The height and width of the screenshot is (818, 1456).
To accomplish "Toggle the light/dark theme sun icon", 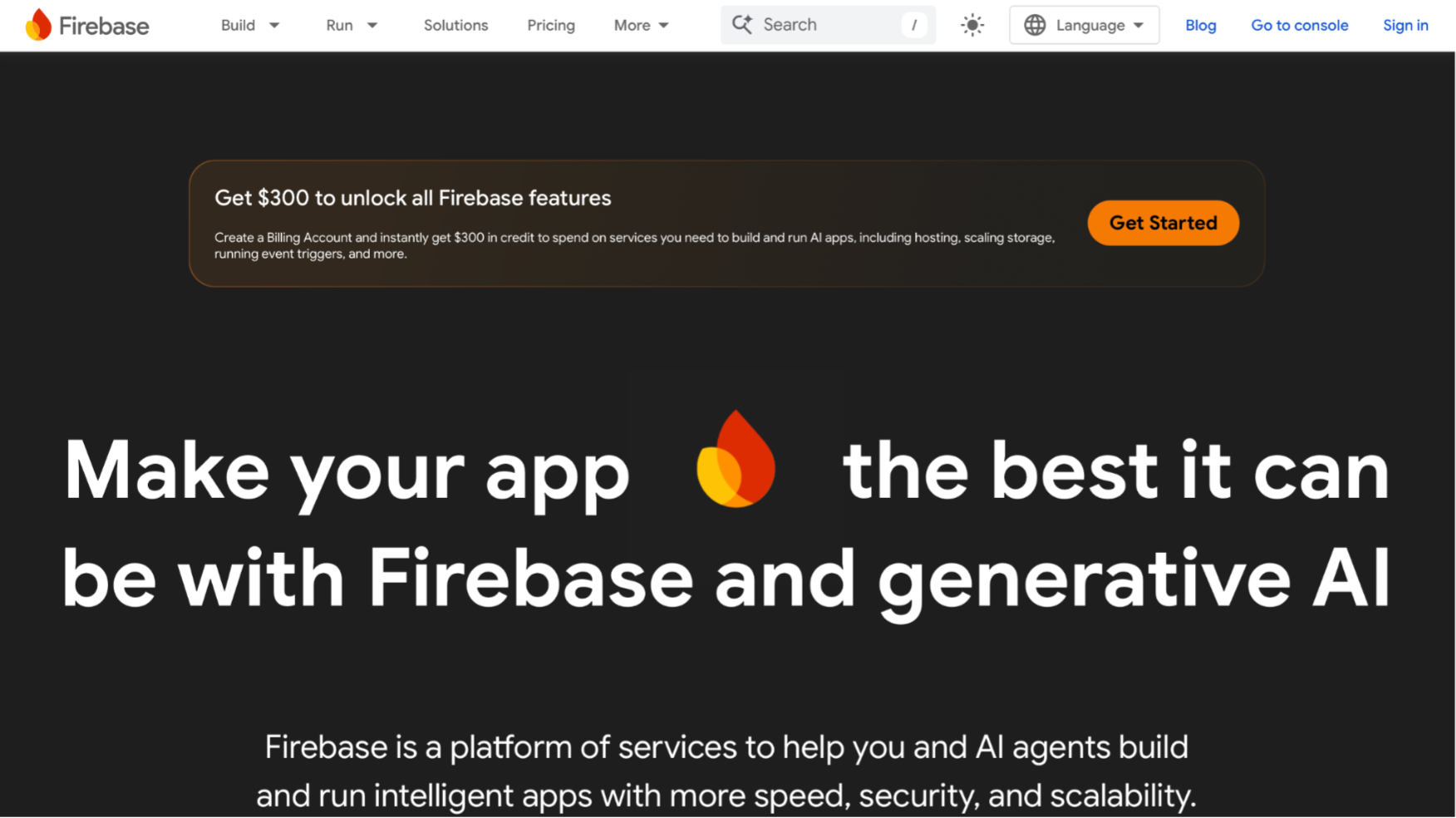I will tap(971, 25).
